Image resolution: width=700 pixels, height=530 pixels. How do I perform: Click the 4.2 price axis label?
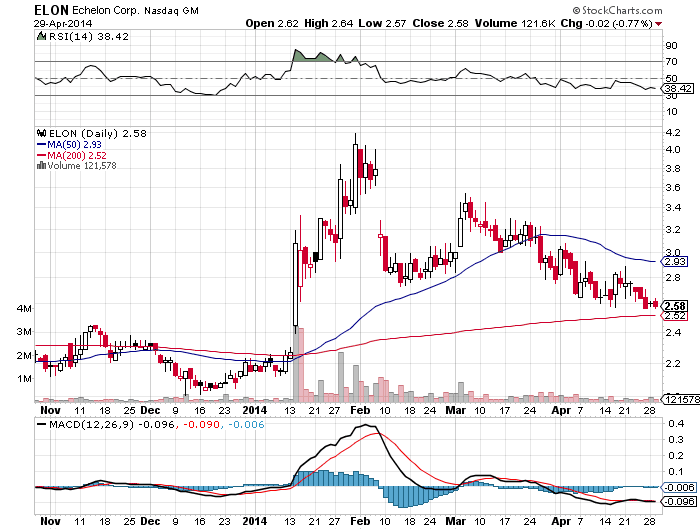coord(673,133)
